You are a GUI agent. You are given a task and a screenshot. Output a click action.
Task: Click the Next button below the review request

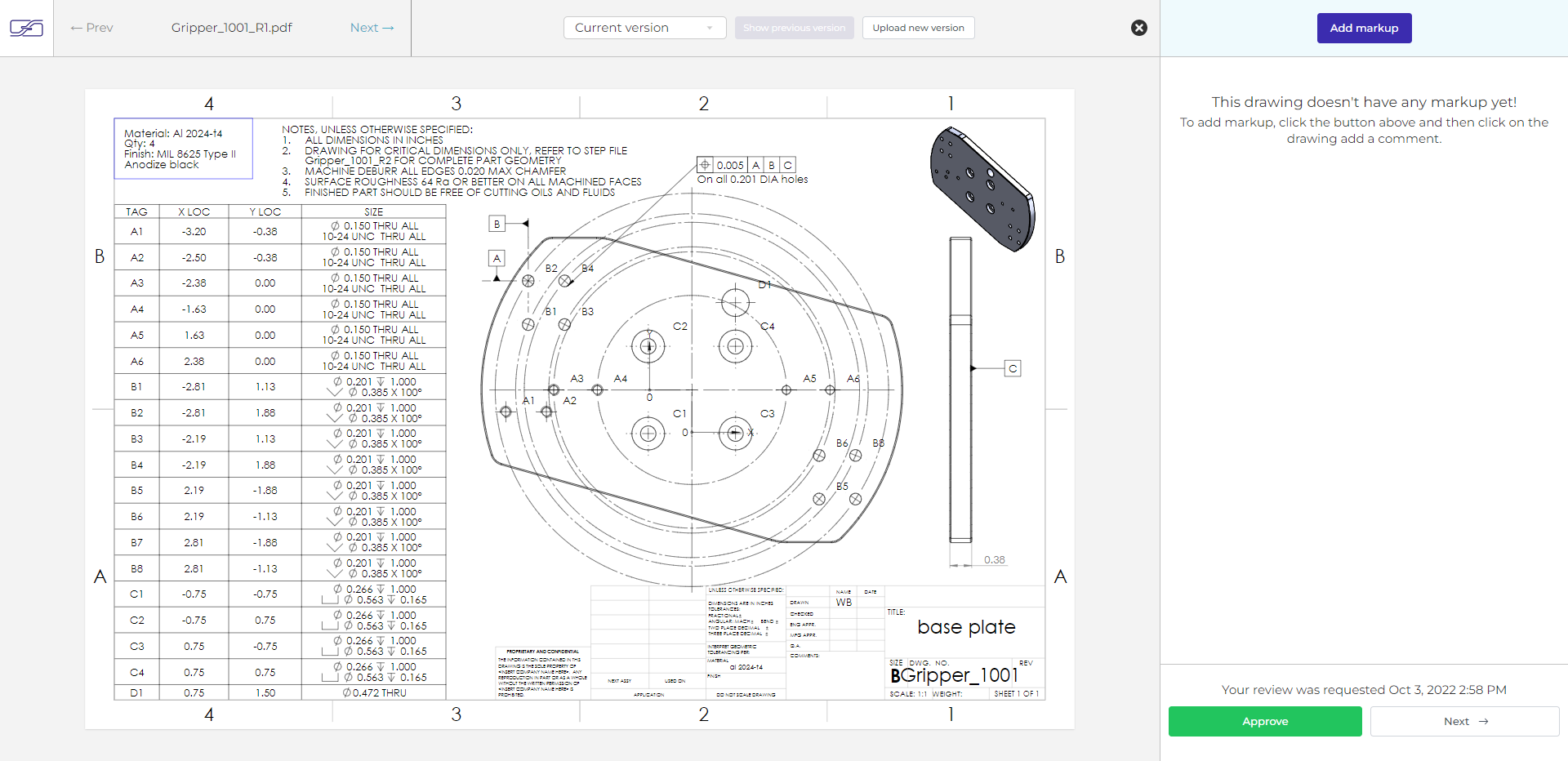click(1464, 721)
